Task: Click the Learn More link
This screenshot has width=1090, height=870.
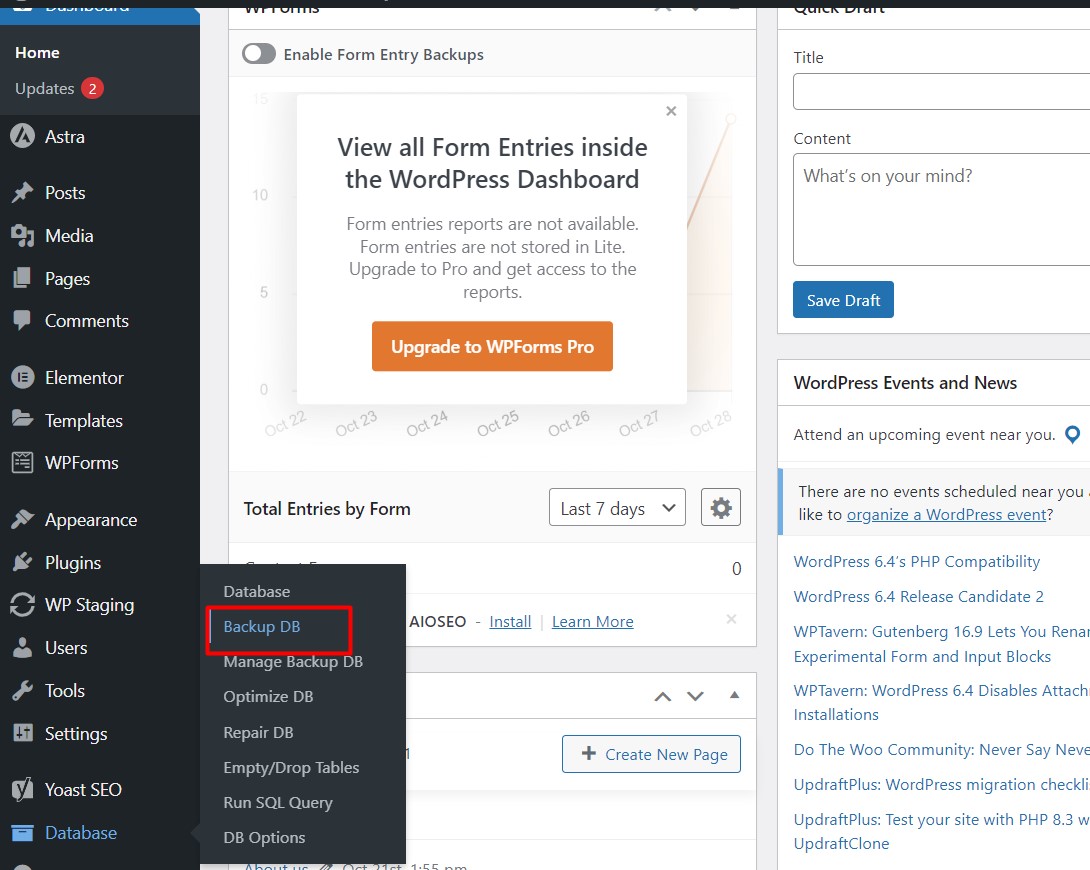Action: pos(592,621)
